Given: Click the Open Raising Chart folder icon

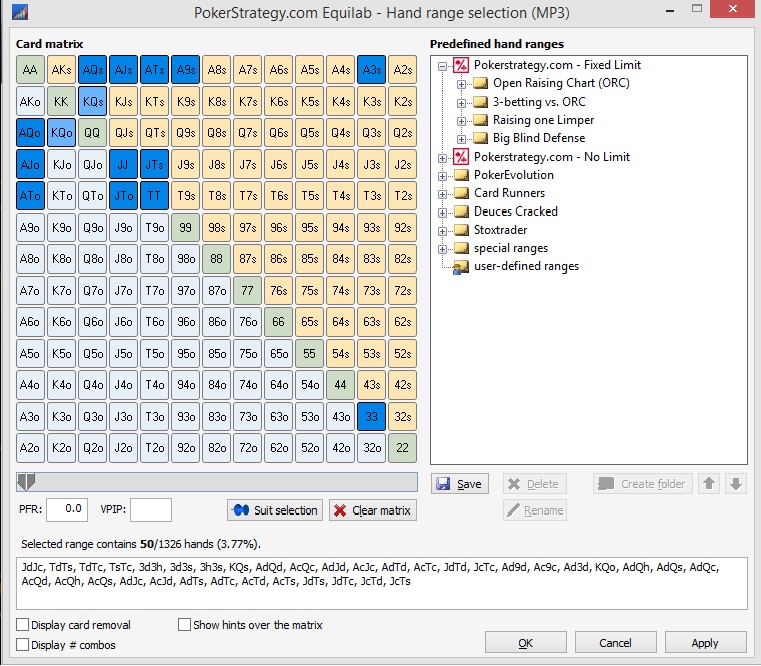Looking at the screenshot, I should point(480,83).
